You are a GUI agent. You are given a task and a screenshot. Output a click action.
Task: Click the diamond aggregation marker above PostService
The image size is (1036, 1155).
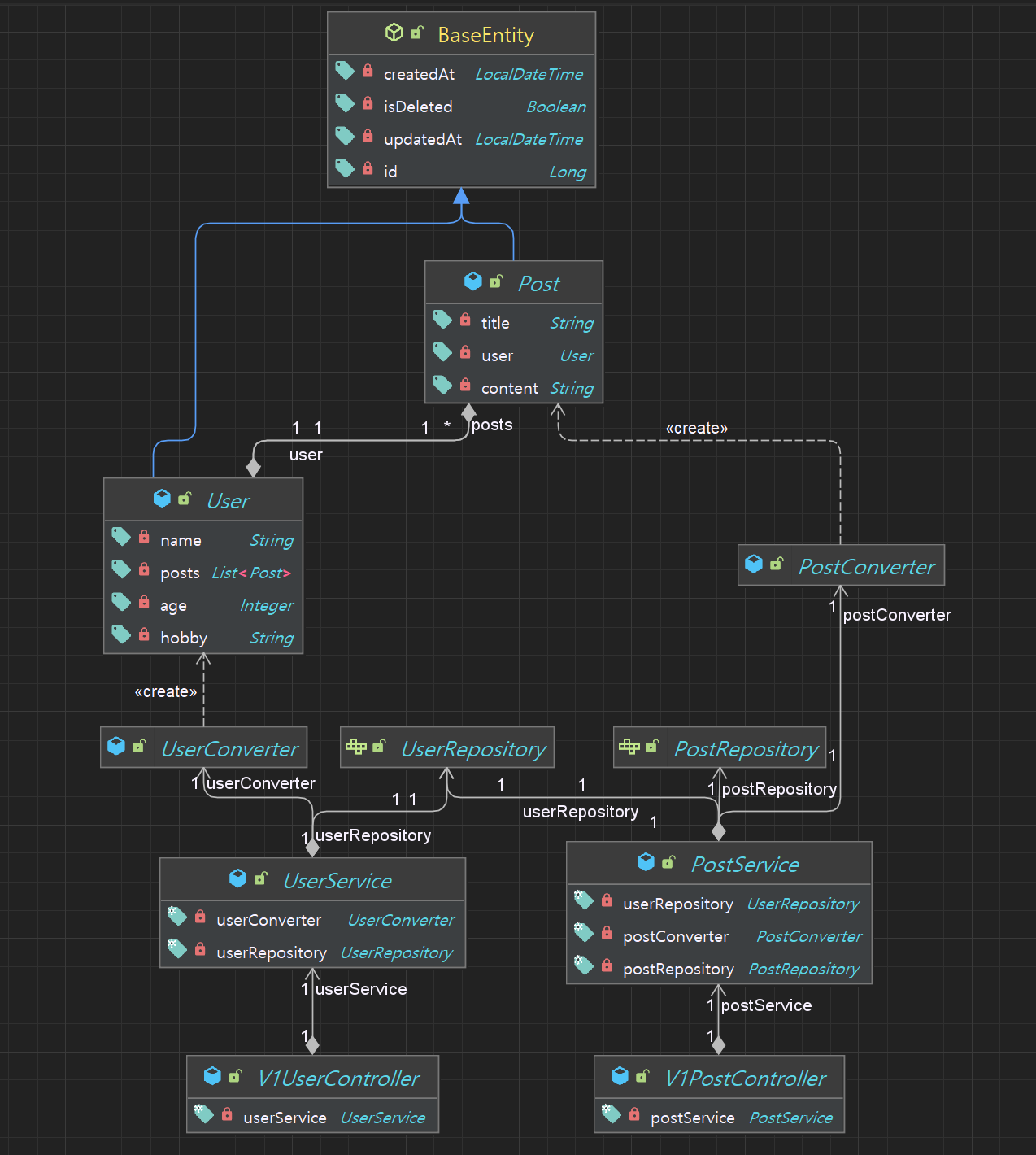click(717, 832)
